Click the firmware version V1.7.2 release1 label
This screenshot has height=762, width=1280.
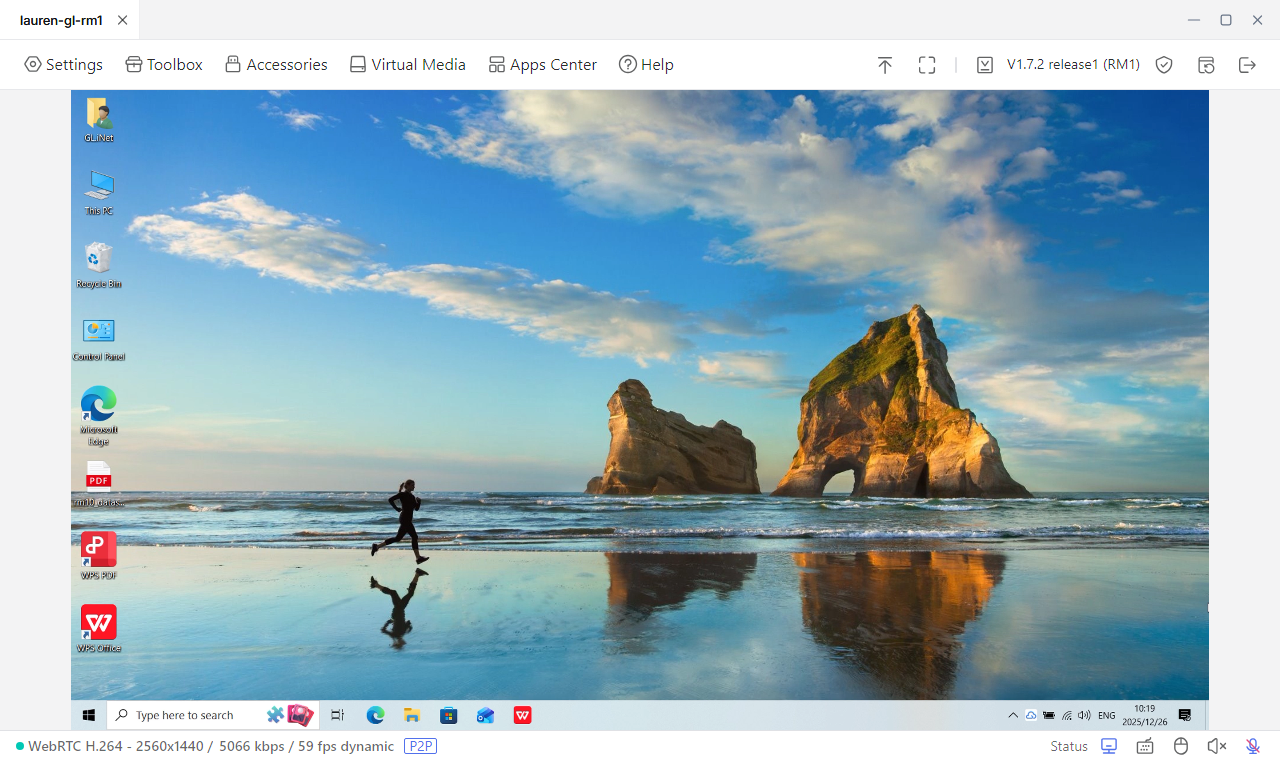click(x=1072, y=65)
